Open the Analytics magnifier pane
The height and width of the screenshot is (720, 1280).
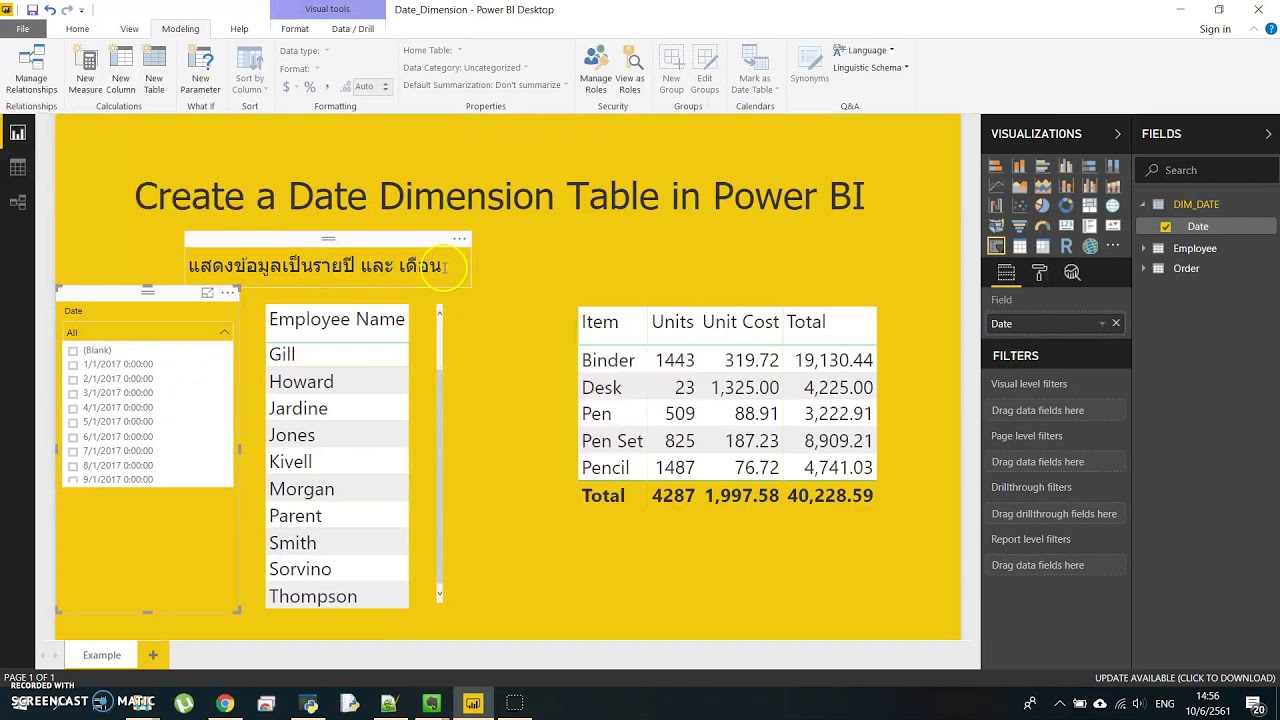click(x=1073, y=272)
